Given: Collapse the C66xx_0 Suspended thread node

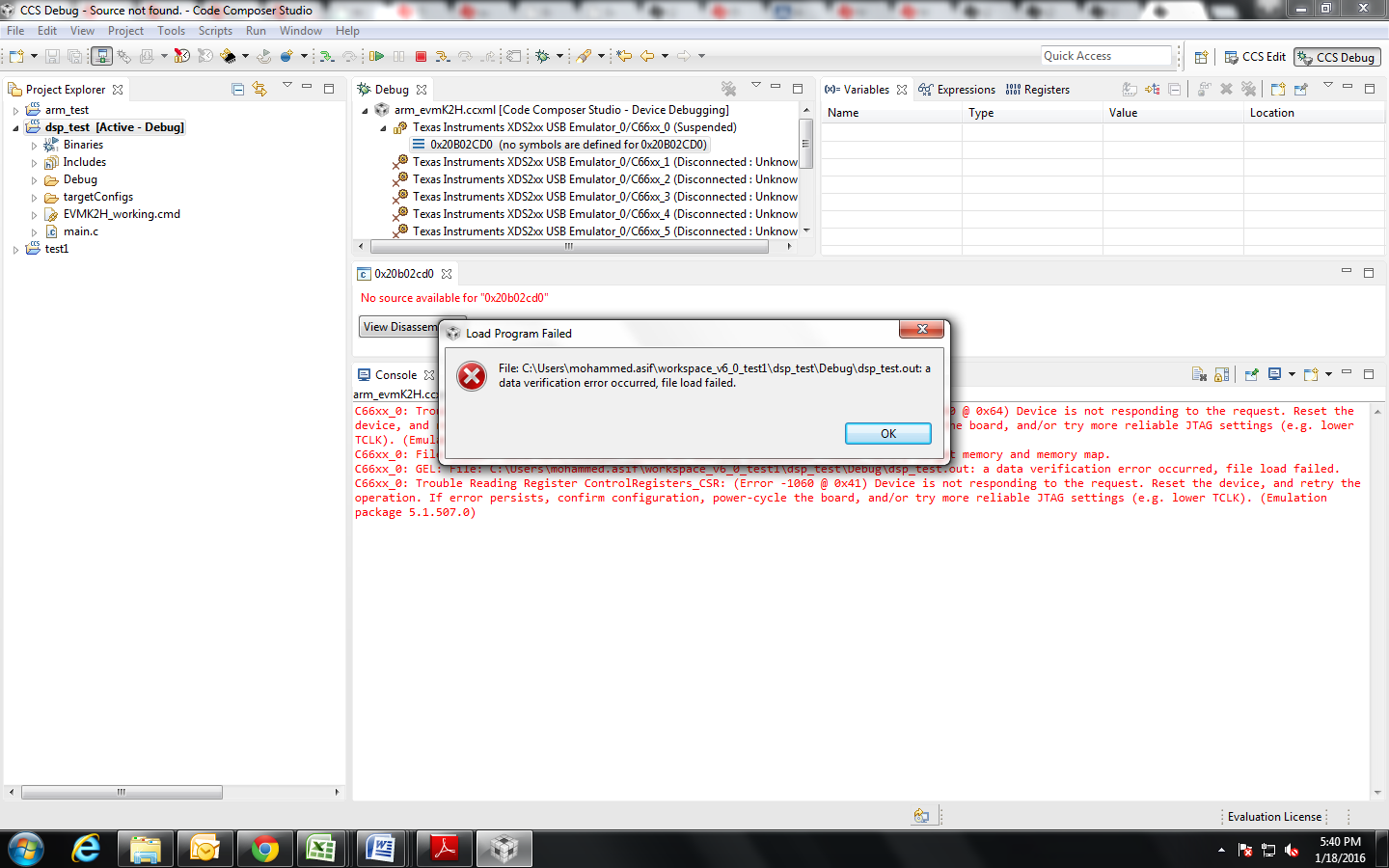Looking at the screenshot, I should click(x=383, y=128).
